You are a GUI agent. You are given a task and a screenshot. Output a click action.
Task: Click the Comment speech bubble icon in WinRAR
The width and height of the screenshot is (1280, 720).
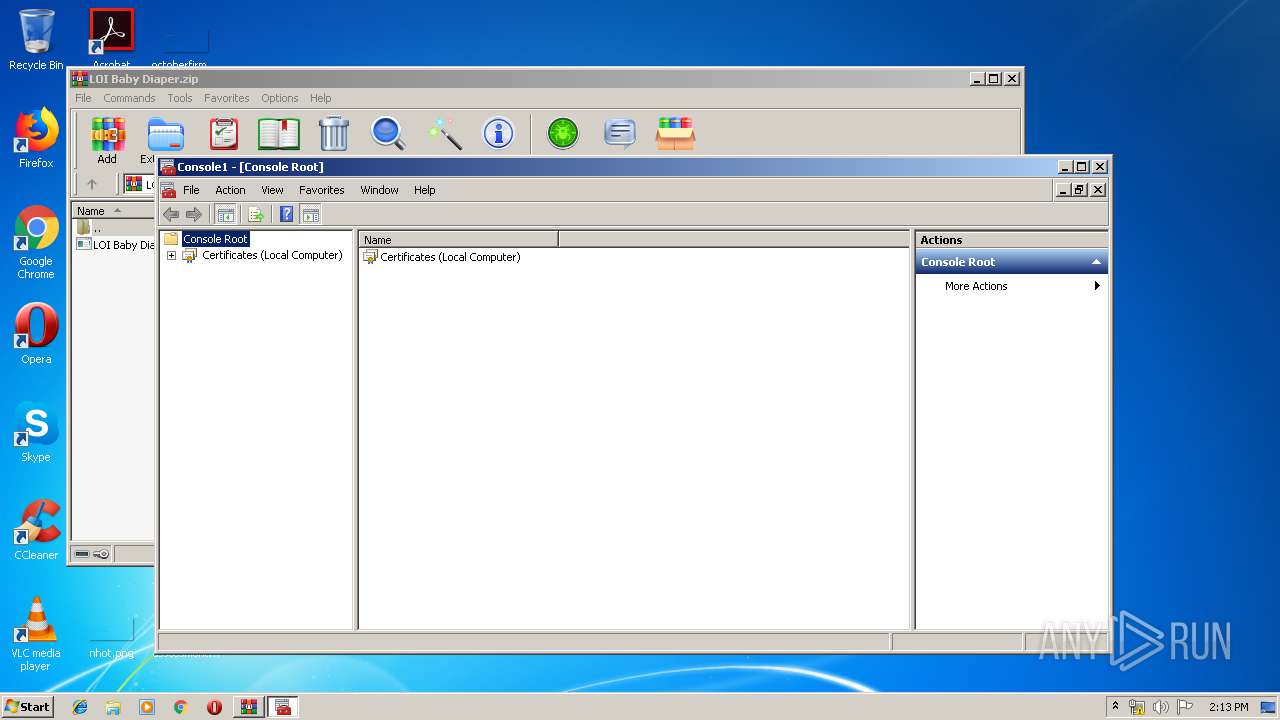click(620, 133)
